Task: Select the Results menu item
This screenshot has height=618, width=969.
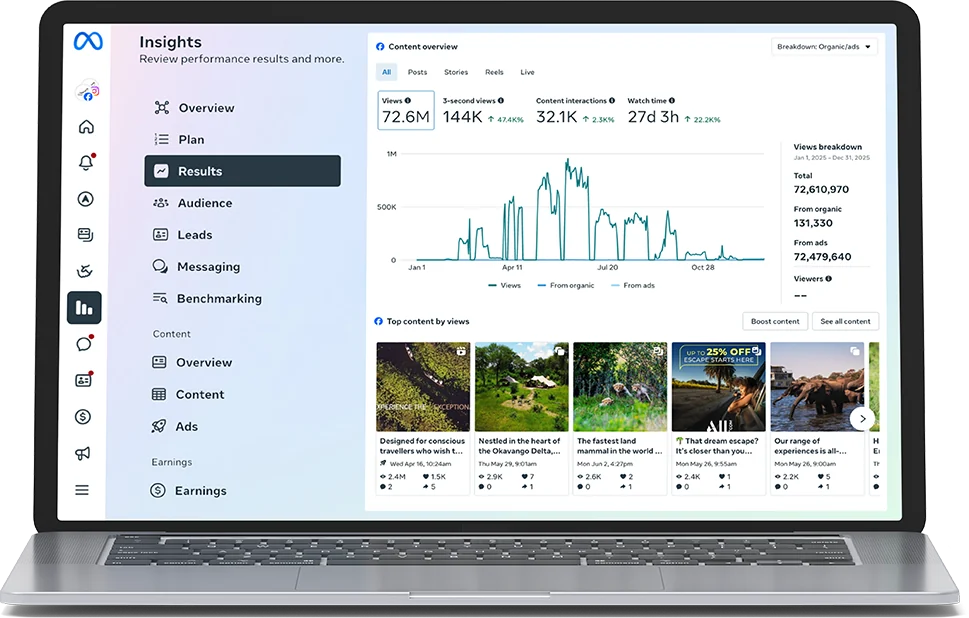Action: pos(242,171)
